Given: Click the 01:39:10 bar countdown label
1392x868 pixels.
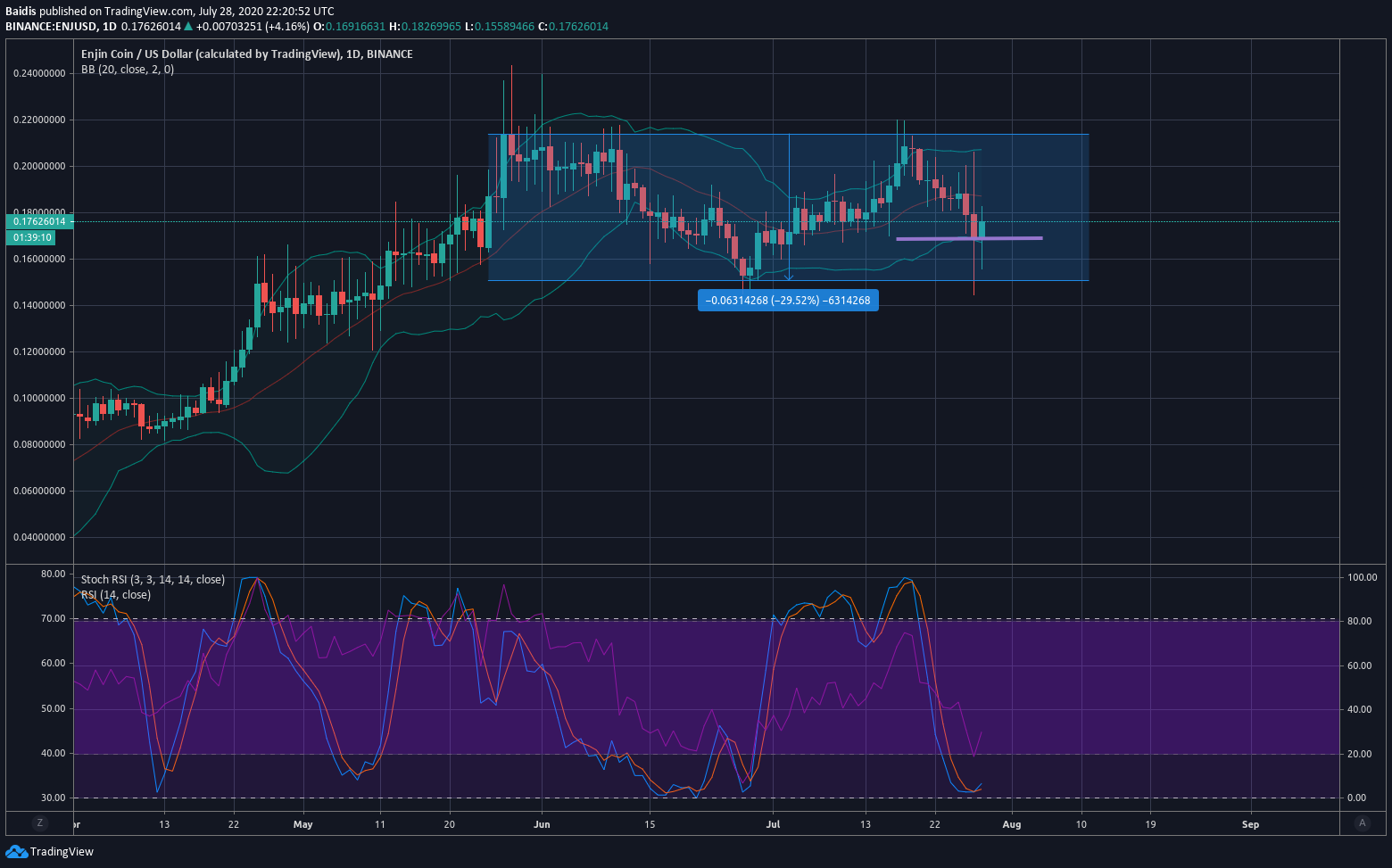Looking at the screenshot, I should click(32, 237).
